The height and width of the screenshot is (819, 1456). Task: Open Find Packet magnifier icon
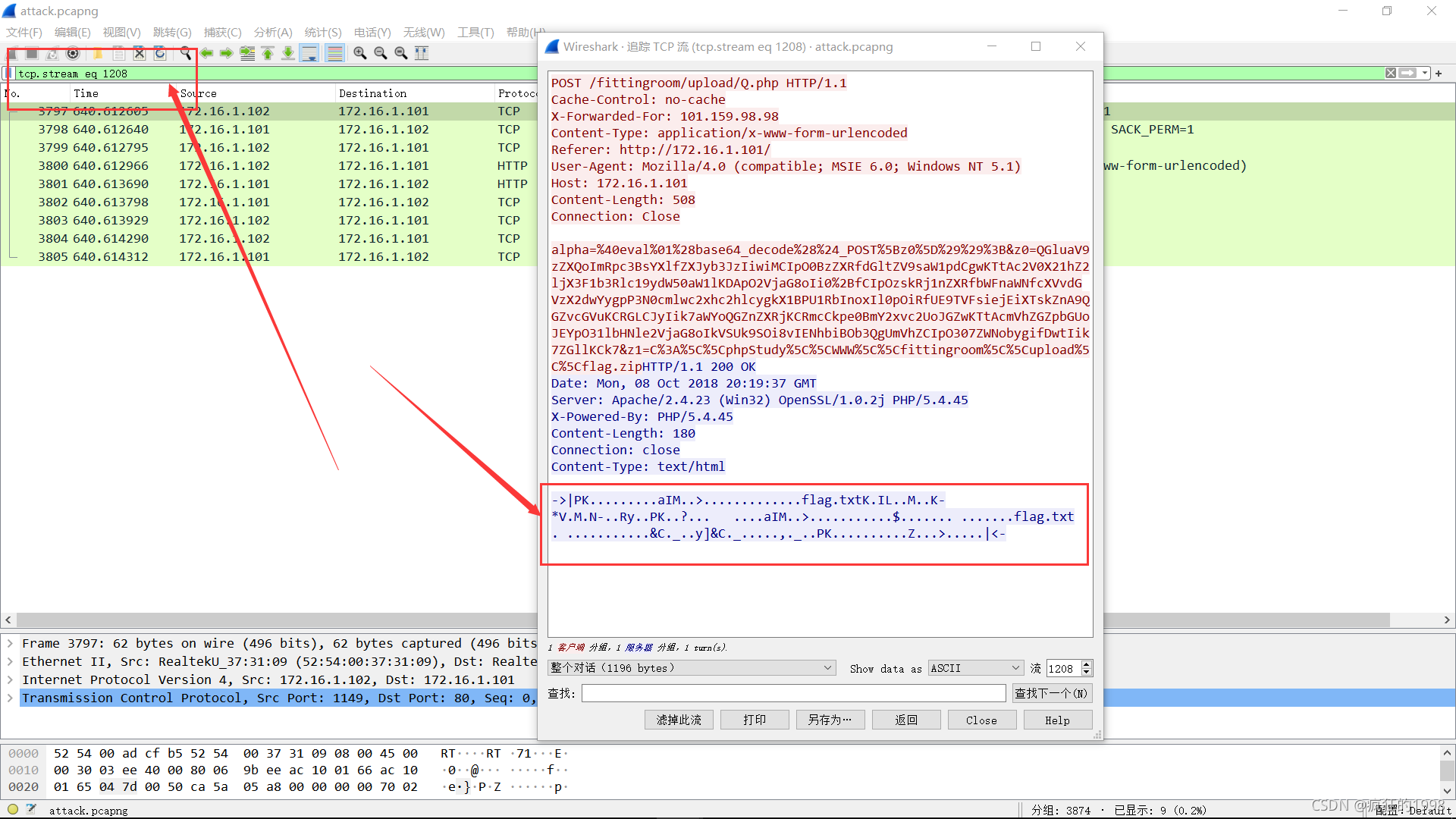tap(186, 53)
